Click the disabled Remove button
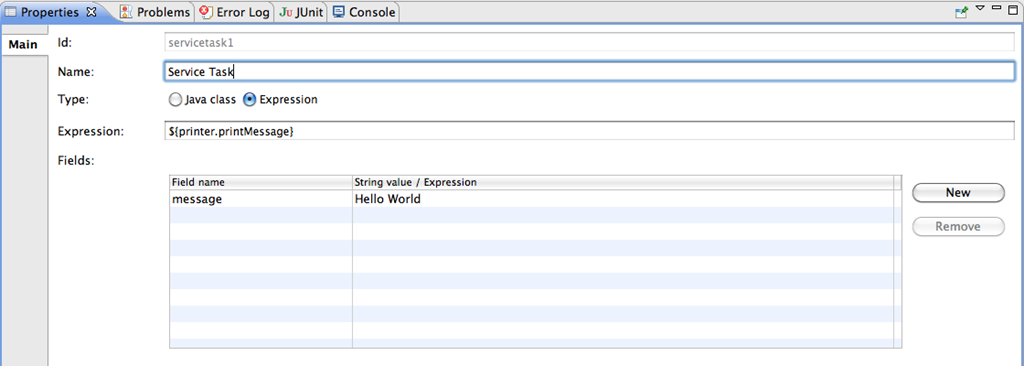This screenshot has height=366, width=1024. [958, 227]
